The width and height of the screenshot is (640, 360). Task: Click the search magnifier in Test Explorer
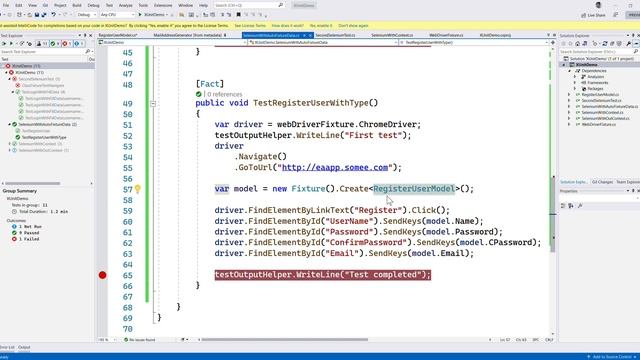(88, 52)
